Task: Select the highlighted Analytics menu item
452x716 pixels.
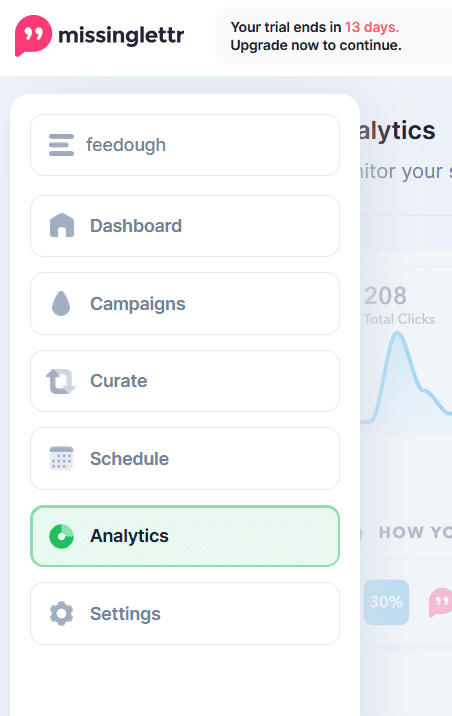Action: [x=185, y=536]
